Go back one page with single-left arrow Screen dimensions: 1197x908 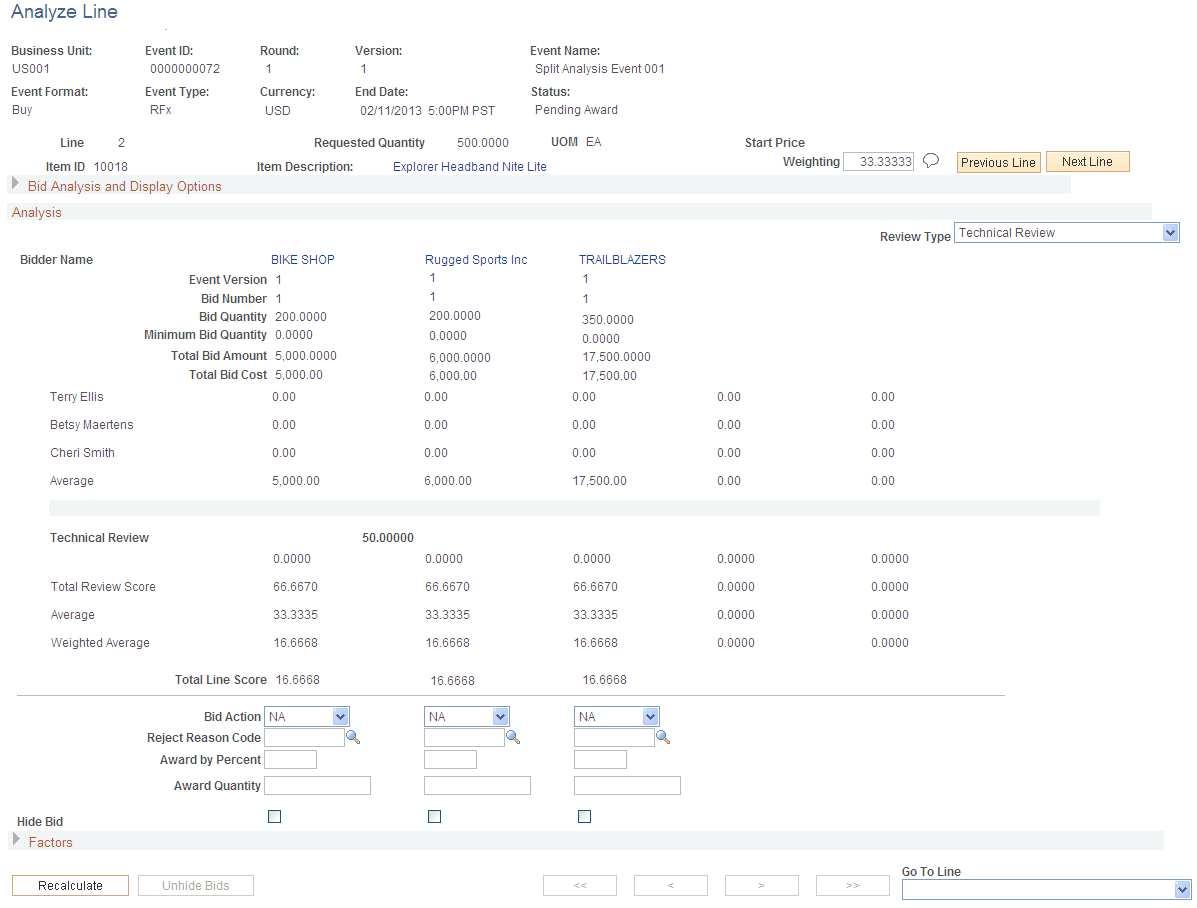pos(671,885)
